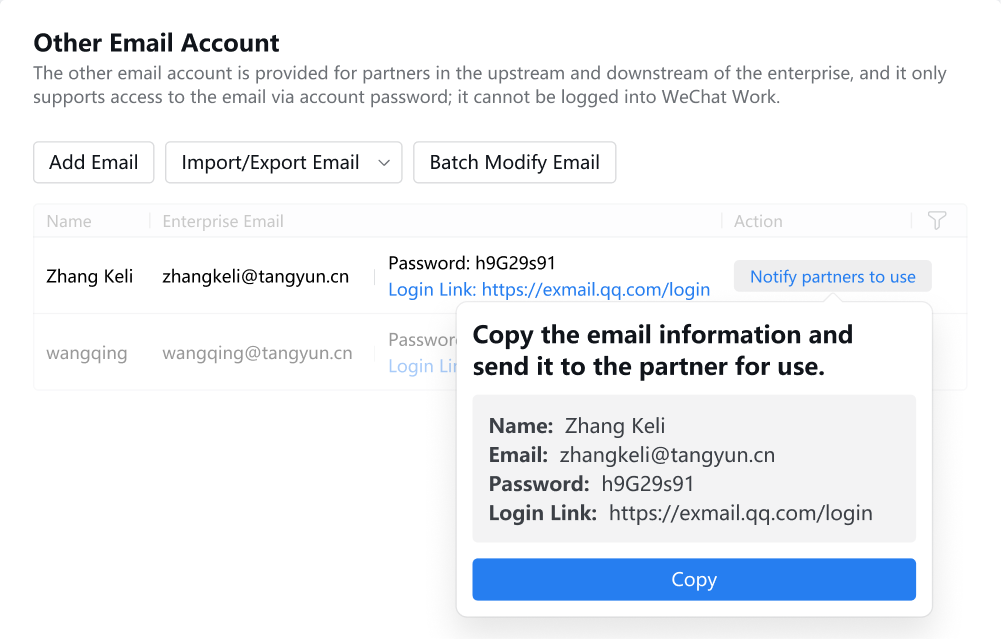This screenshot has width=1001, height=639.
Task: Click the Login Link URL in the popover
Action: pyautogui.click(x=740, y=513)
